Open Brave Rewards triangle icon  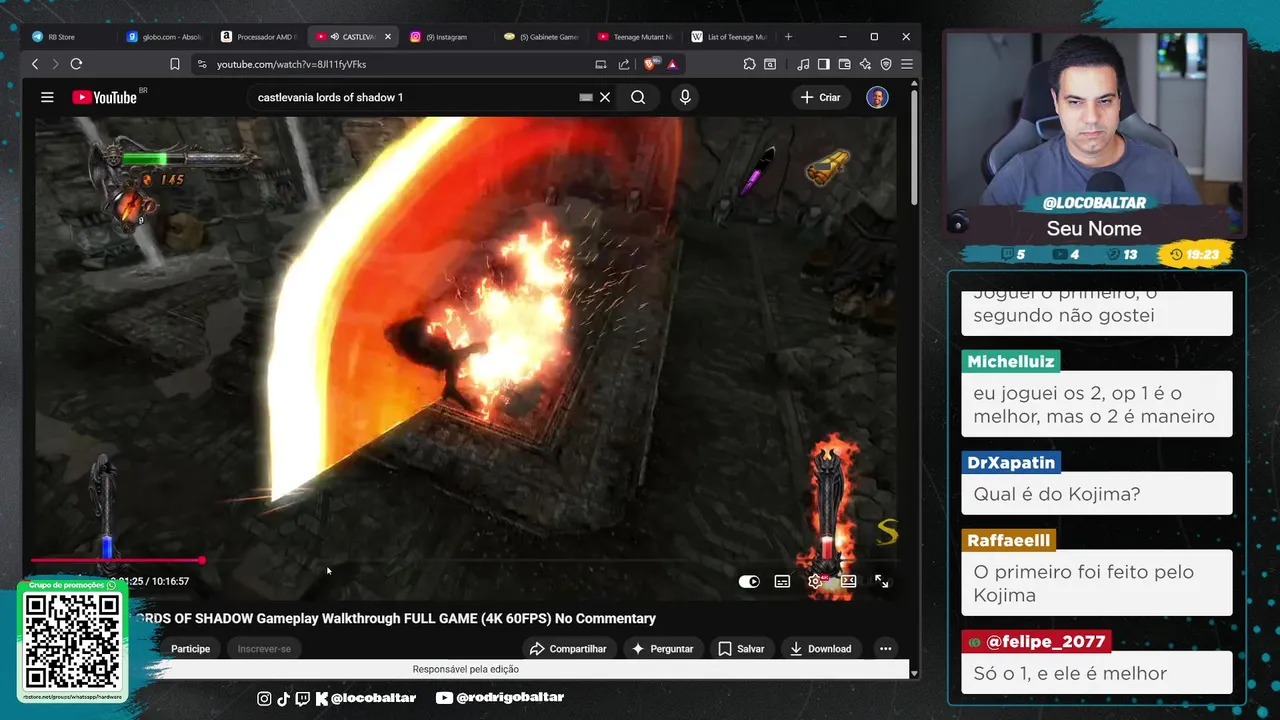[672, 64]
